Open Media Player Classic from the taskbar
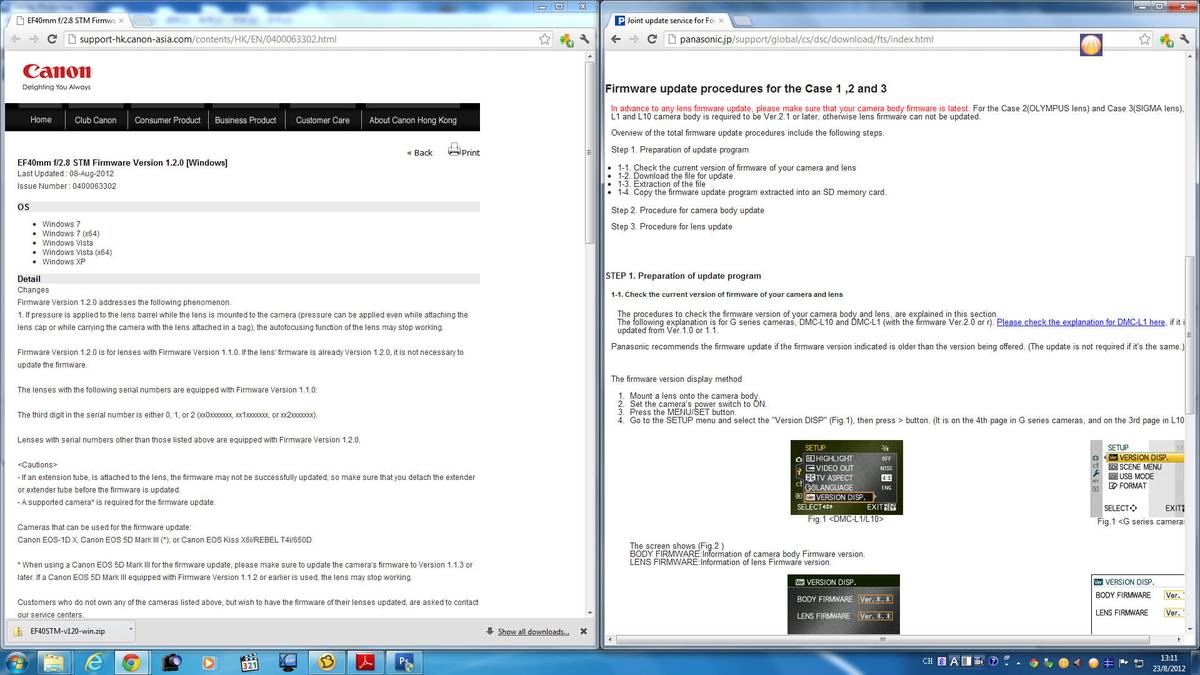Image resolution: width=1200 pixels, height=675 pixels. coord(249,662)
